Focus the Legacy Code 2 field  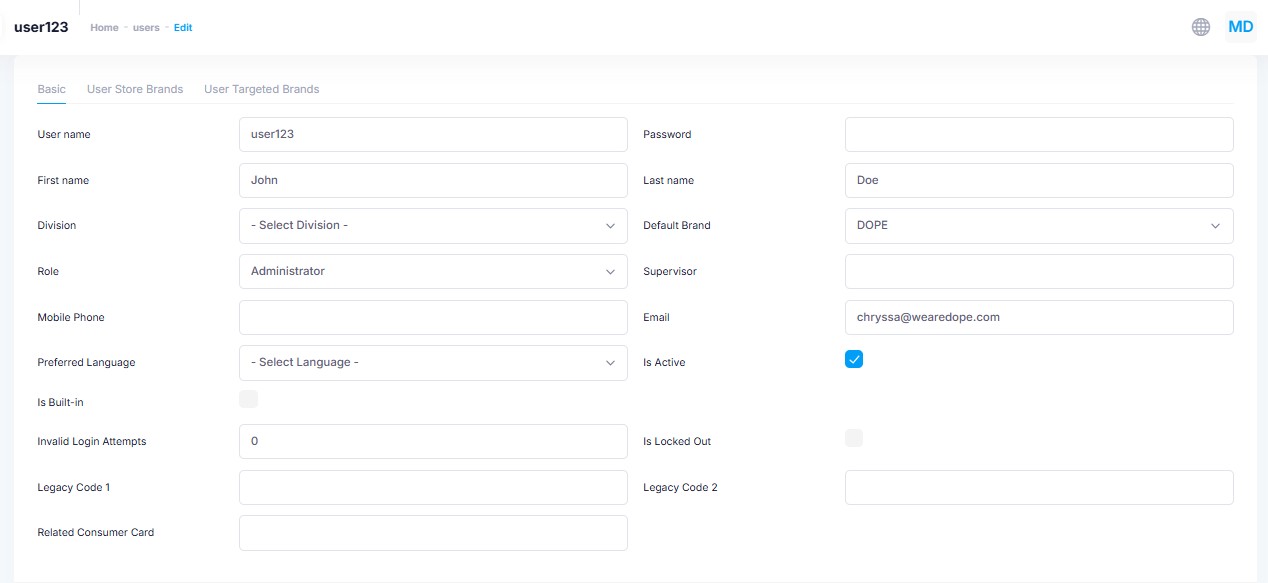pyautogui.click(x=1039, y=488)
